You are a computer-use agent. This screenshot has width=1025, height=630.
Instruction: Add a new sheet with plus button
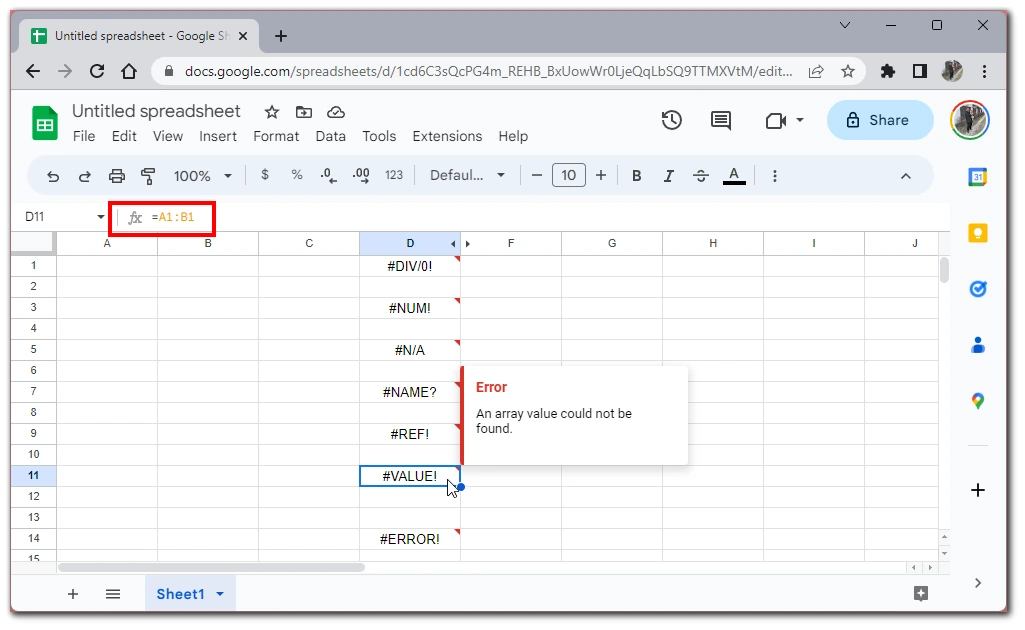point(73,594)
